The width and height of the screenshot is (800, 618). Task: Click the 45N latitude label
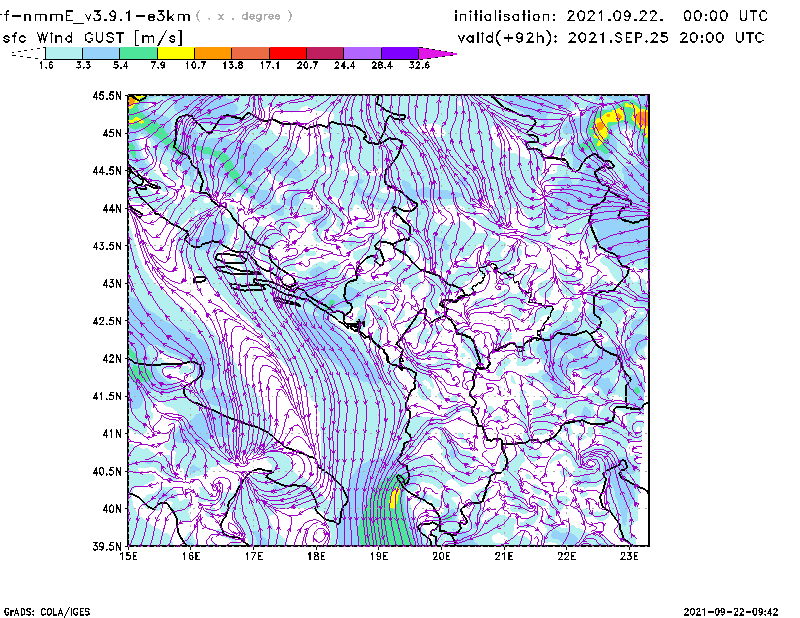(x=112, y=133)
